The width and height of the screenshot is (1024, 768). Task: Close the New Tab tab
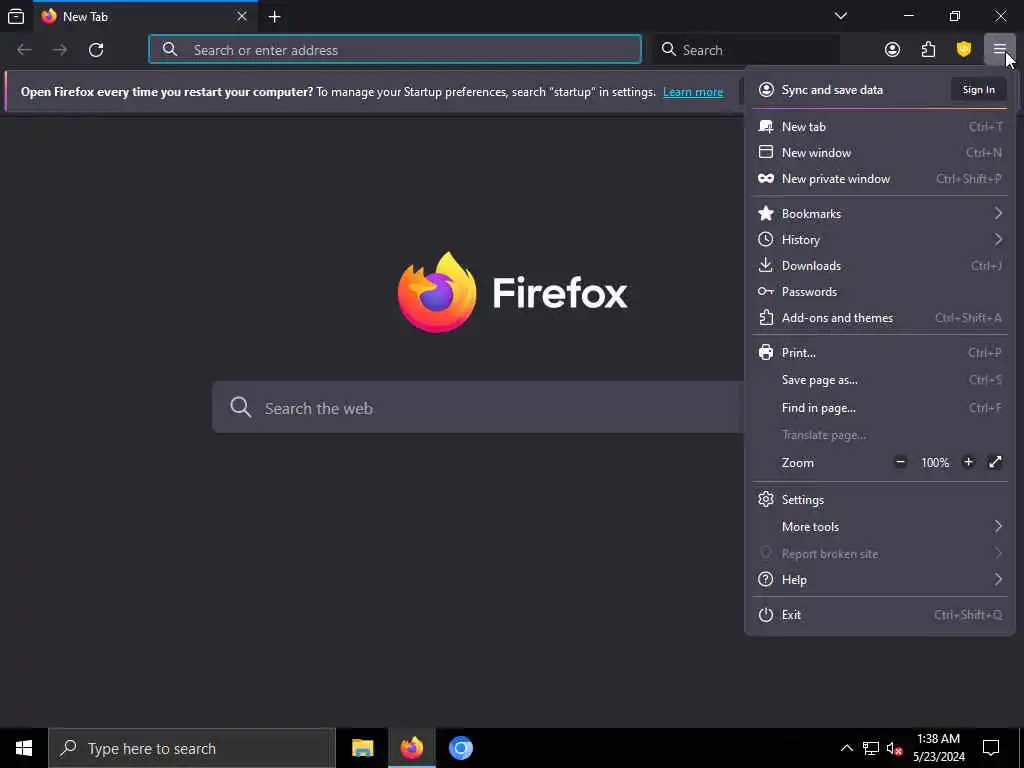click(x=242, y=16)
